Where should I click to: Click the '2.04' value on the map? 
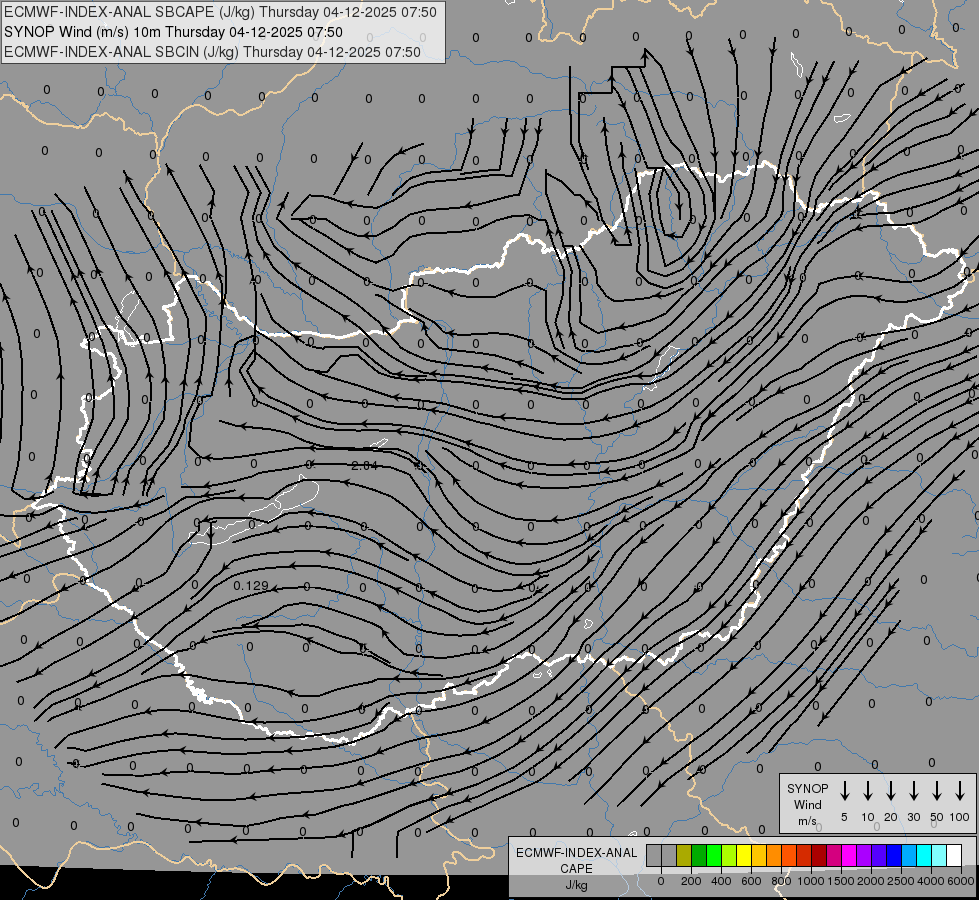(365, 465)
